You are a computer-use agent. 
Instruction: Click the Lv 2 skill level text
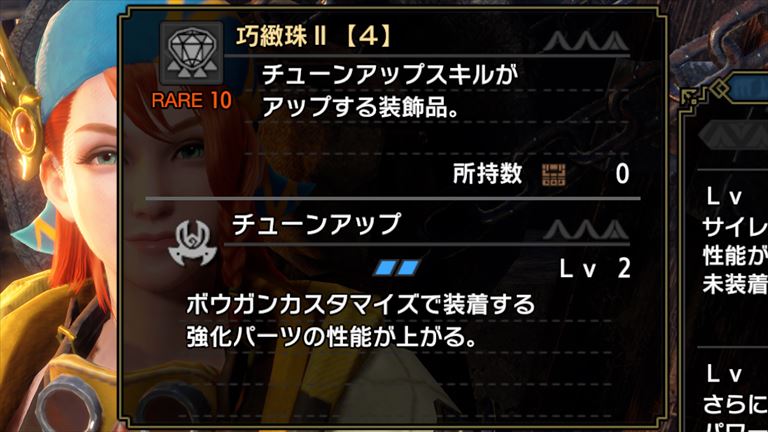[595, 268]
